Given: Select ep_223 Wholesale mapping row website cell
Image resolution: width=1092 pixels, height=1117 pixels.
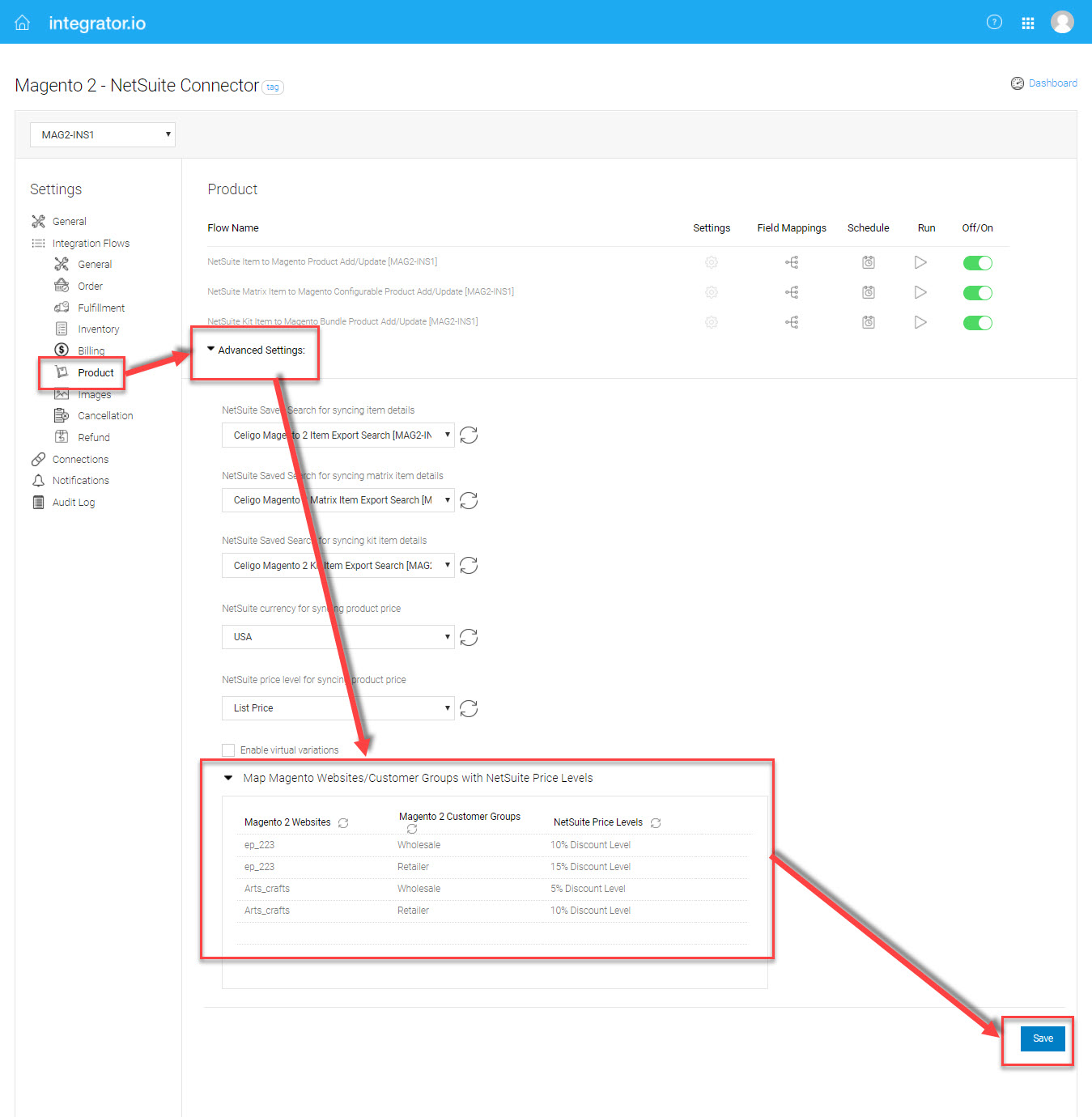Looking at the screenshot, I should 260,845.
